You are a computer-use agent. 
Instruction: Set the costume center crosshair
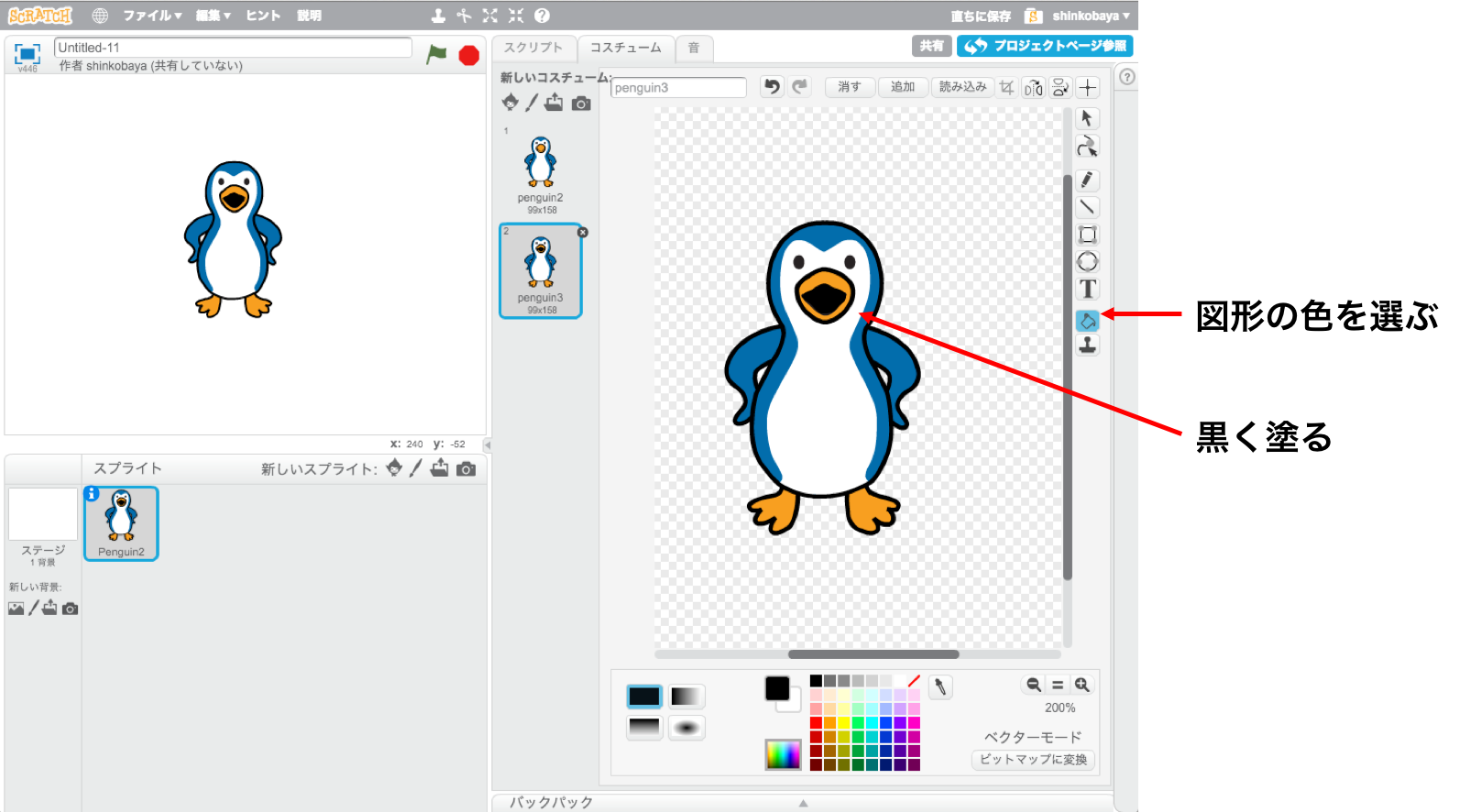pos(1088,87)
